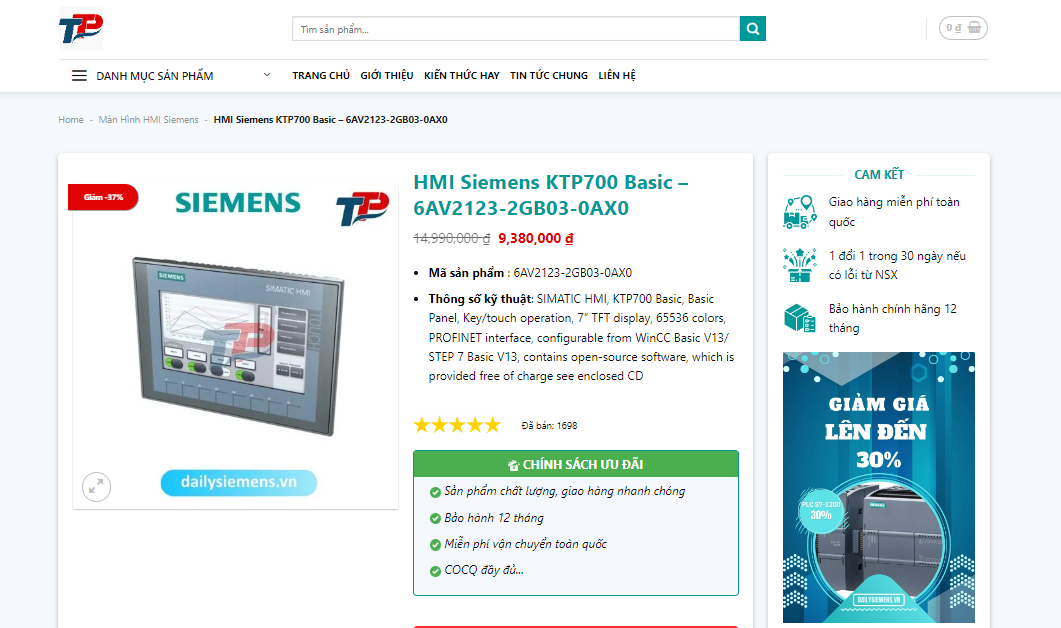This screenshot has height=628, width=1061.
Task: Click the 12-month warranty package icon
Action: 800,318
